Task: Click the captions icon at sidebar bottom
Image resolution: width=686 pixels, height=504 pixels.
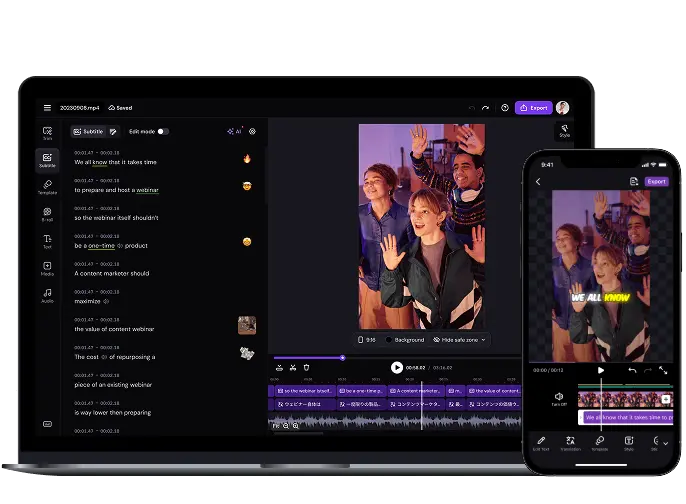Action: point(47,424)
